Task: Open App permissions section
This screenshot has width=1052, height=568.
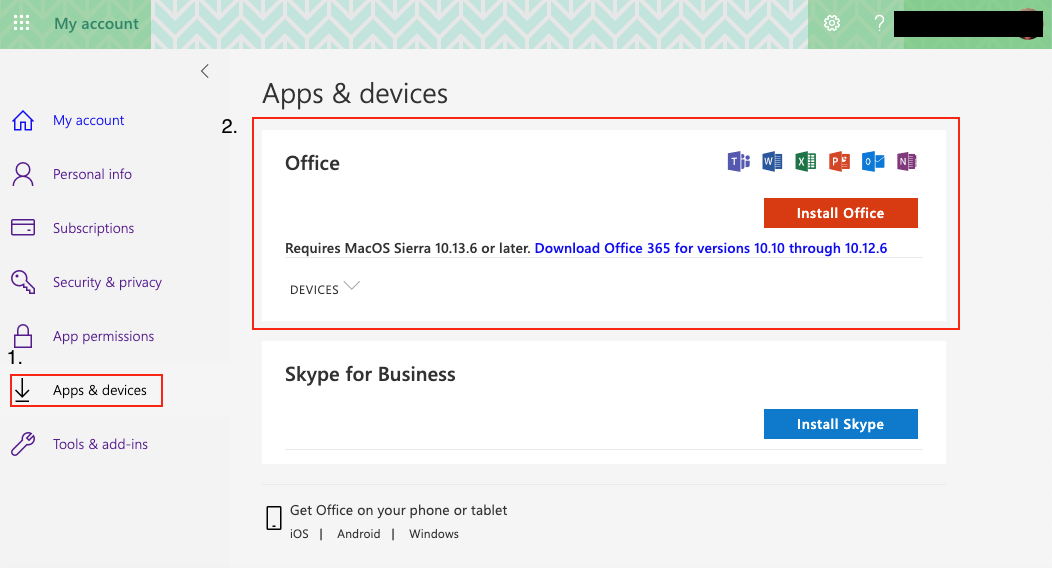Action: click(x=103, y=336)
